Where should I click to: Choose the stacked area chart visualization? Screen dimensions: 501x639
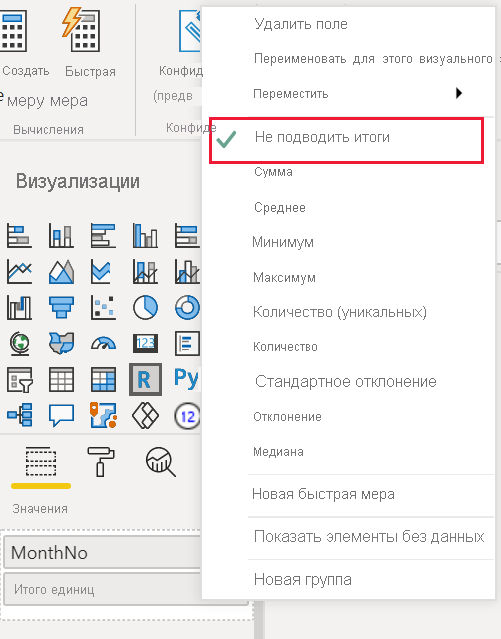click(x=101, y=271)
